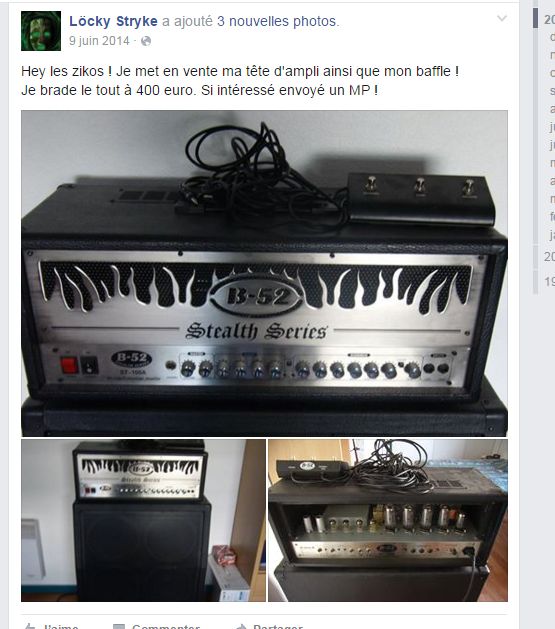Viewport: 555px width, 629px height.
Task: Click the '9 juin 2014' timestamp
Action: (99, 41)
